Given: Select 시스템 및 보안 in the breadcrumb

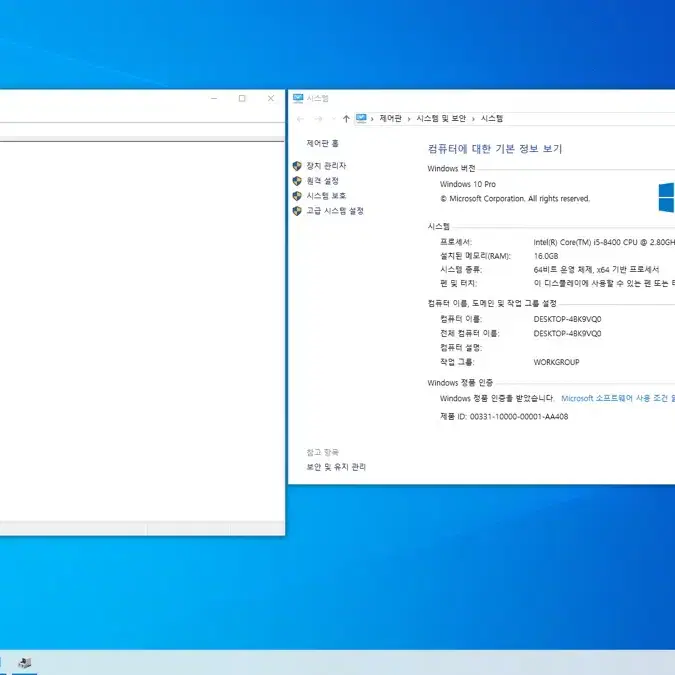Looking at the screenshot, I should (441, 118).
